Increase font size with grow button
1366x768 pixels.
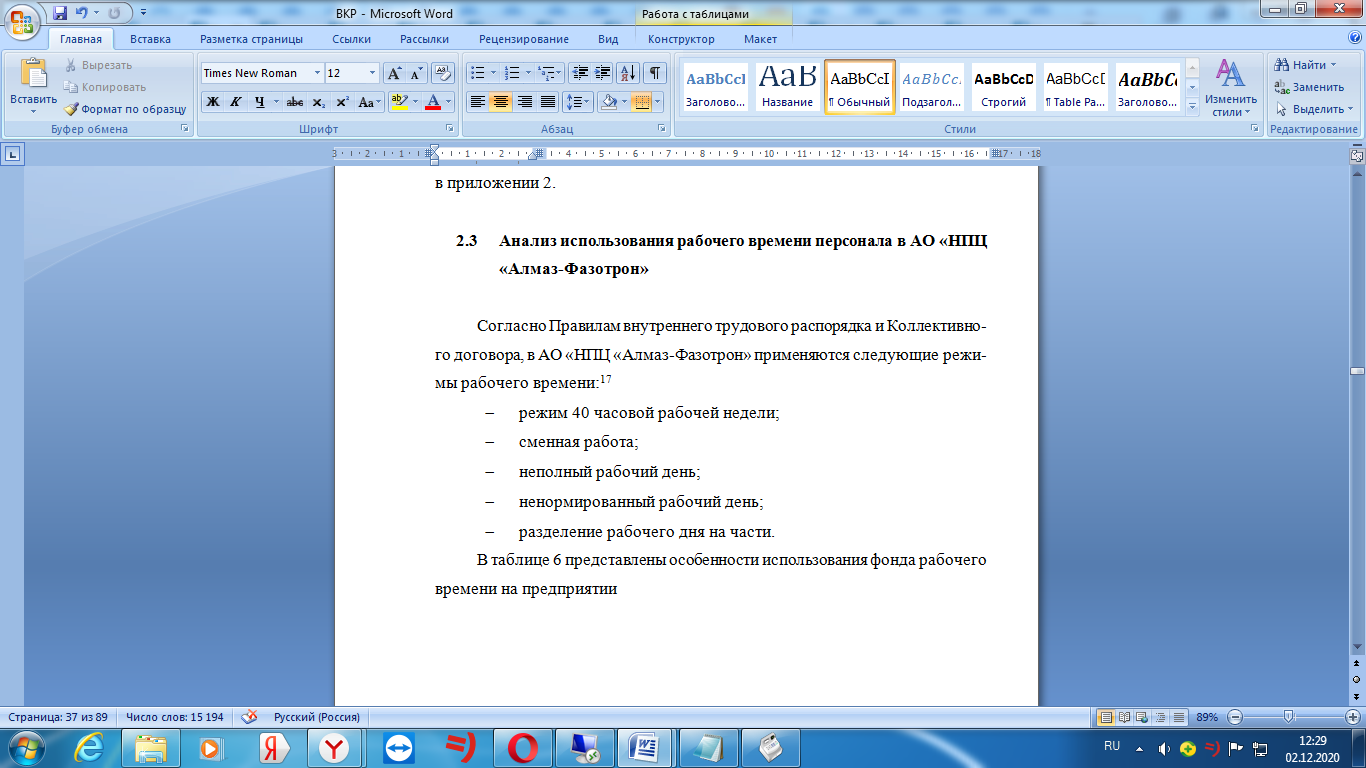coord(395,73)
